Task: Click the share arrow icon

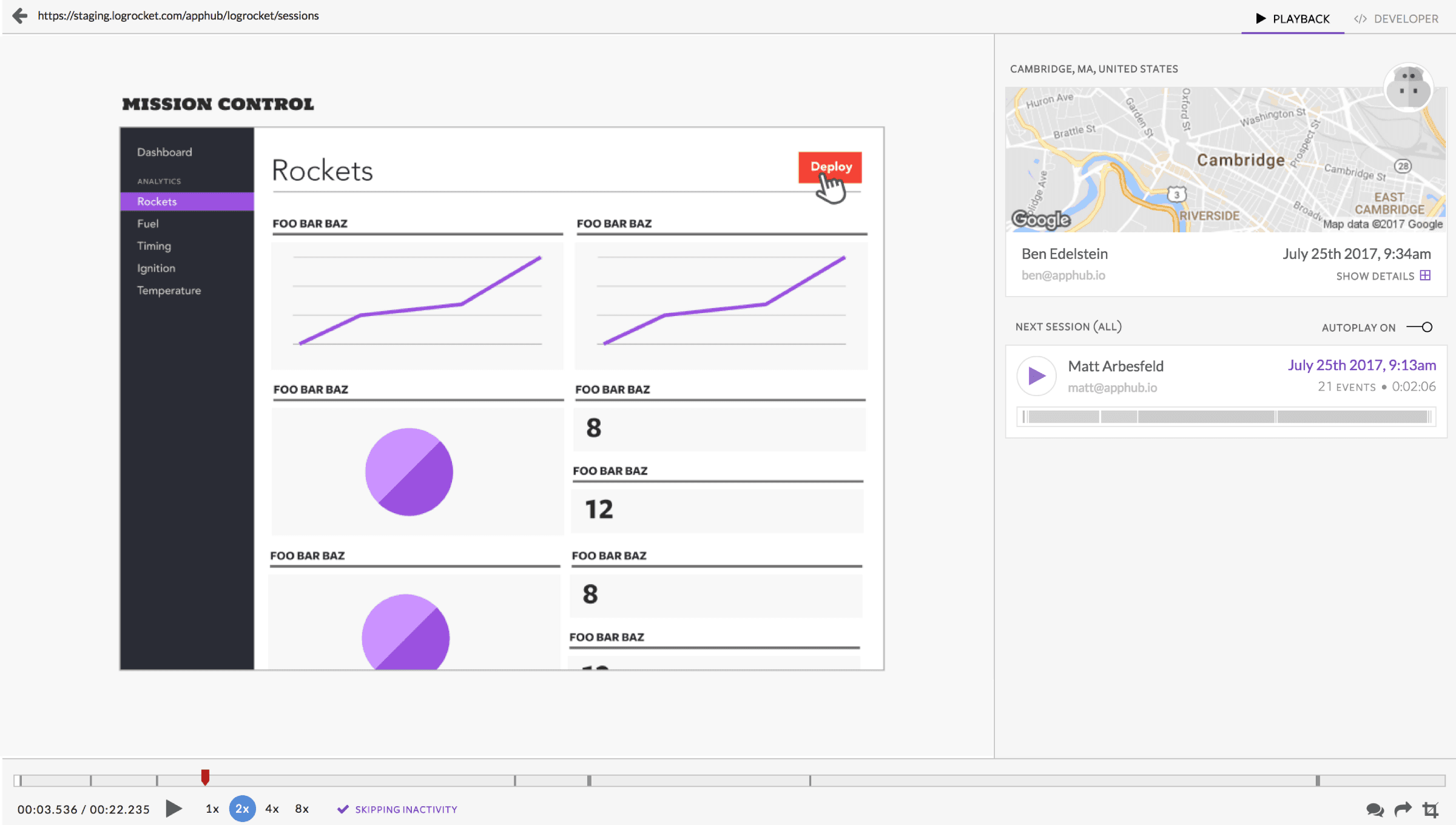Action: (1403, 809)
